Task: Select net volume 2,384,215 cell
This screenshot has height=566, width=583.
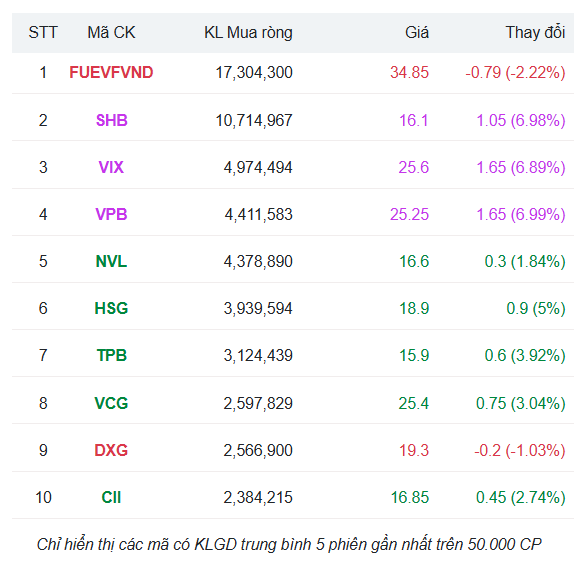Action: pyautogui.click(x=258, y=498)
